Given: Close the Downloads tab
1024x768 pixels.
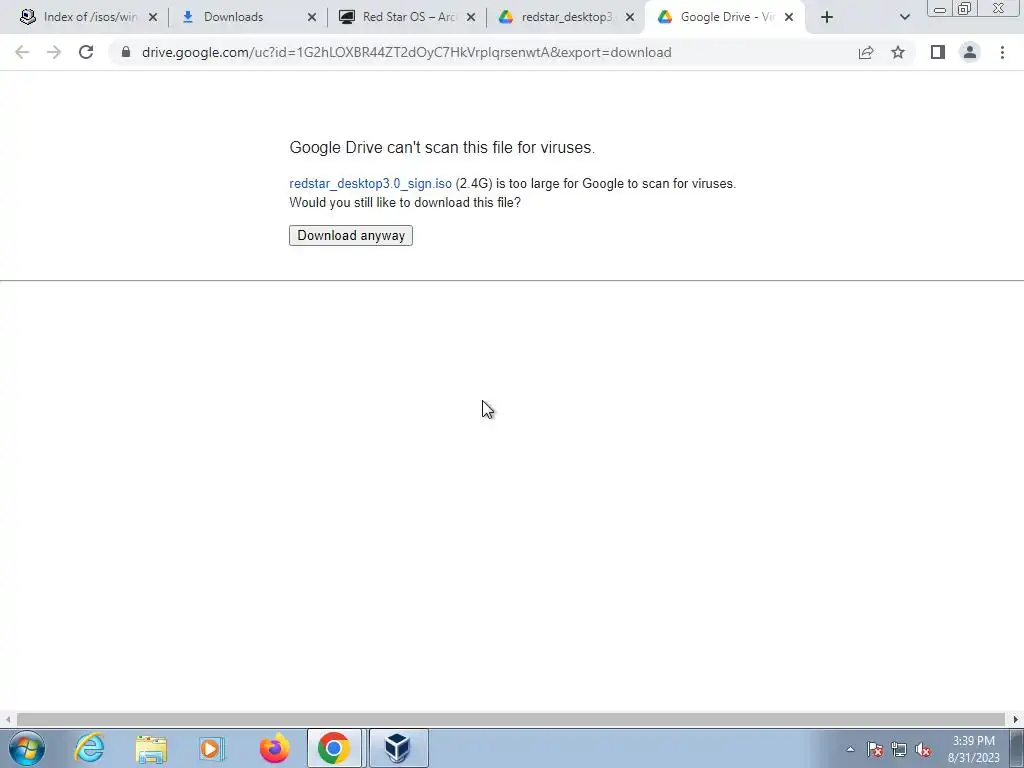Looking at the screenshot, I should pos(312,18).
